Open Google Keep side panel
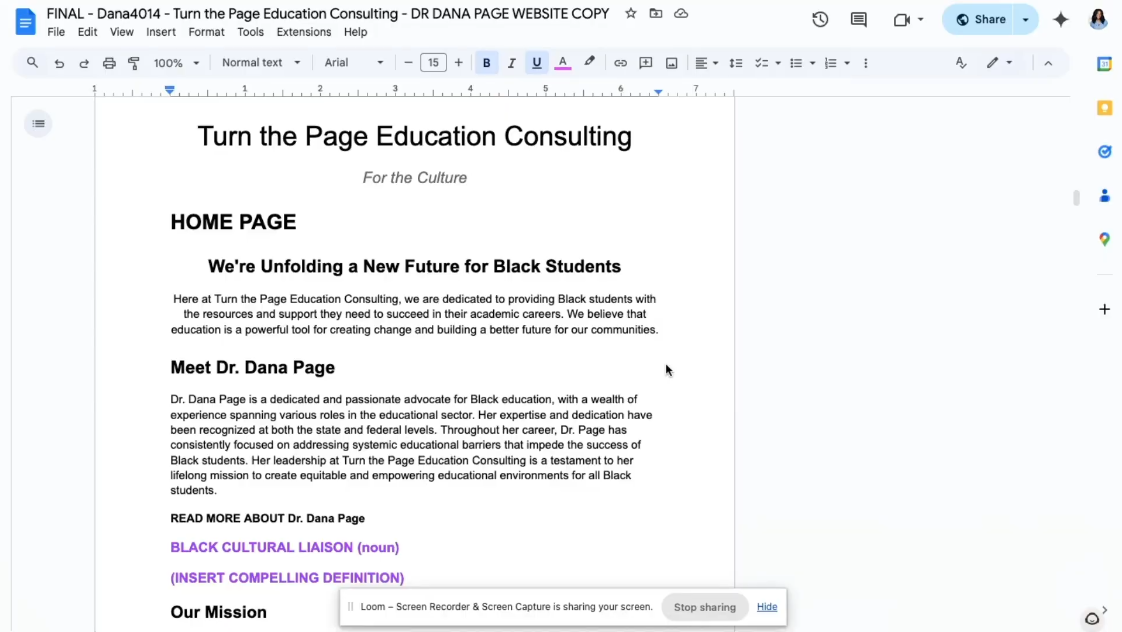Screen dimensions: 1122x632 [1105, 108]
